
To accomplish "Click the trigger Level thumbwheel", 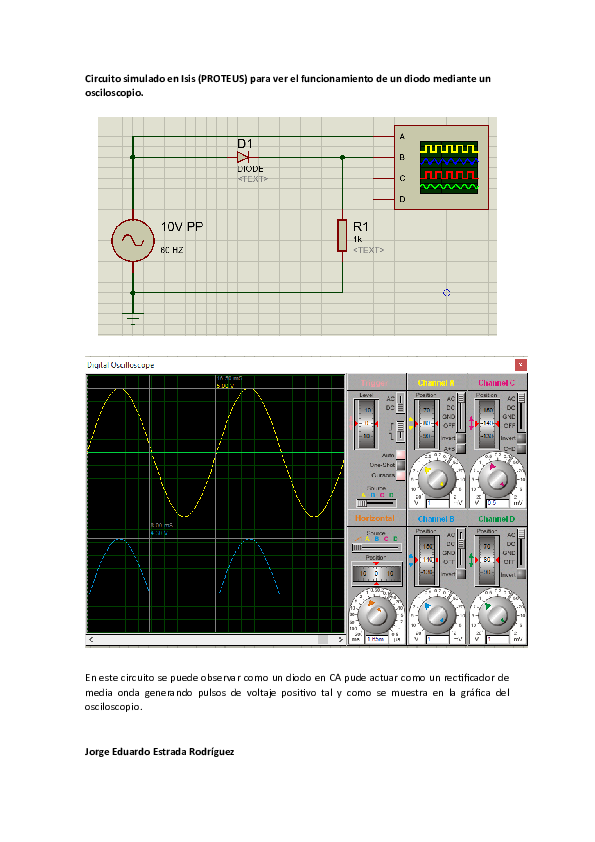I will (366, 423).
